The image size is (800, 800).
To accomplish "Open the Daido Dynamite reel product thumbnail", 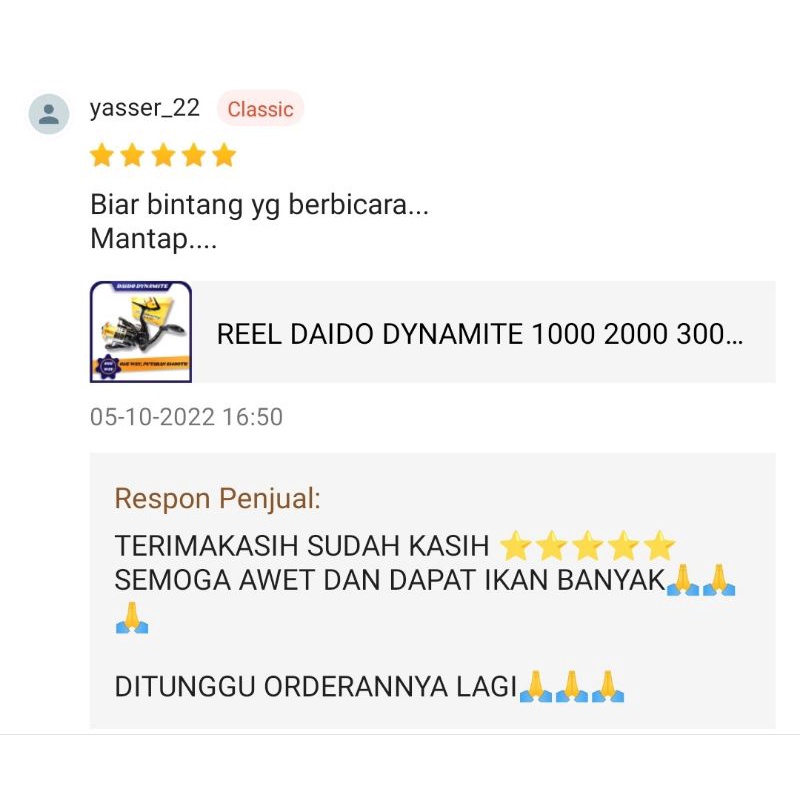I will coord(141,332).
